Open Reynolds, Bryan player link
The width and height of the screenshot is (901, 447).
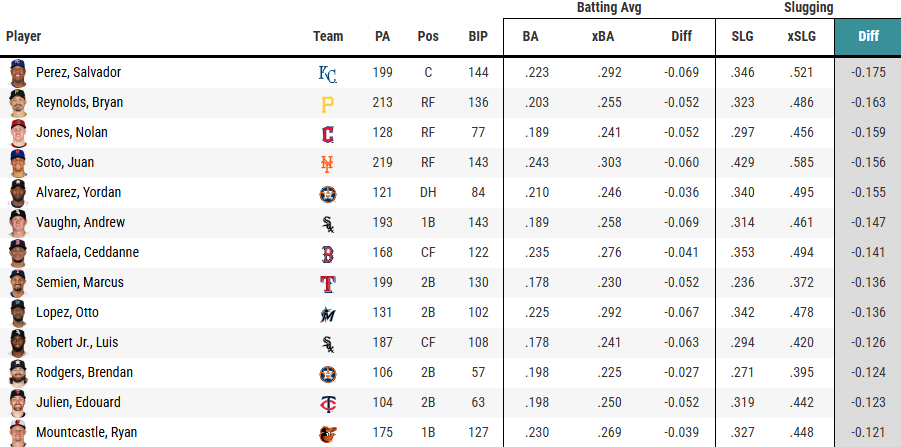79,102
